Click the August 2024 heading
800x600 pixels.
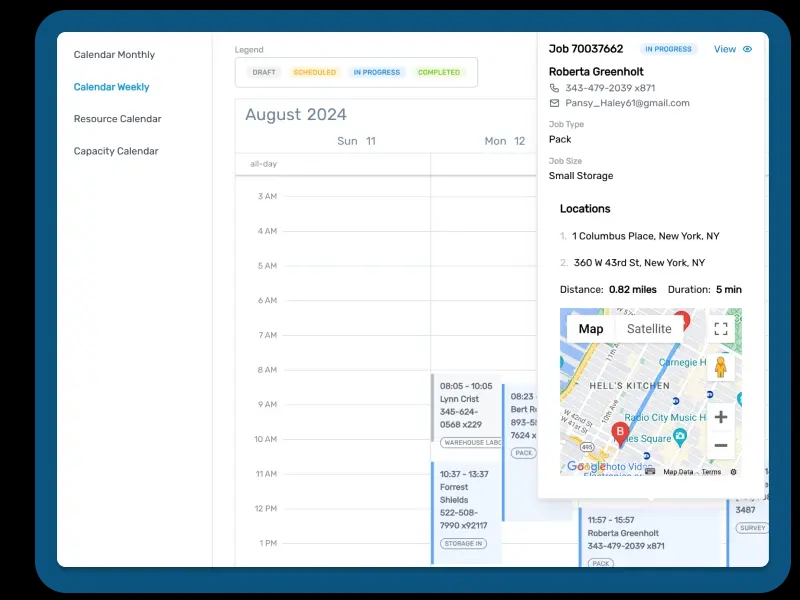[296, 114]
